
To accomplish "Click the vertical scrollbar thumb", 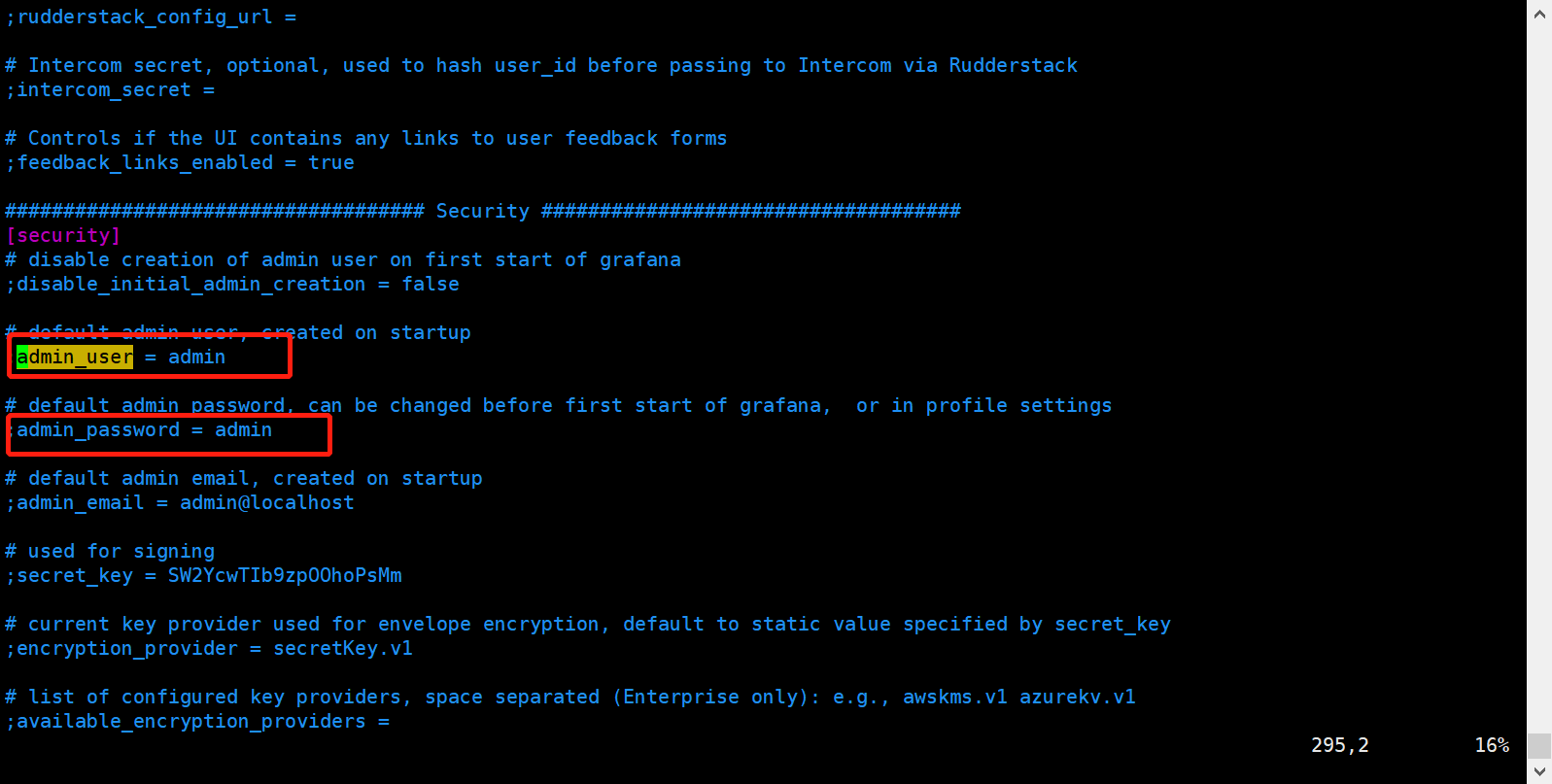I will coord(1539,745).
